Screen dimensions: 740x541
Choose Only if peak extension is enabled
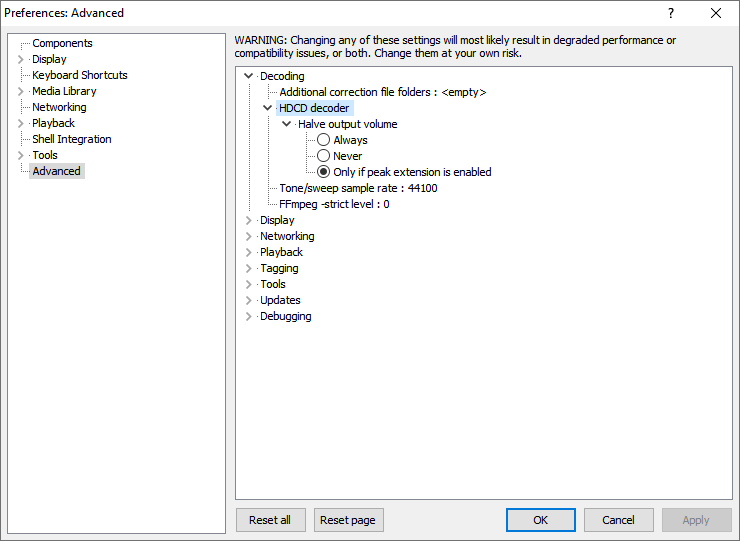(x=324, y=172)
